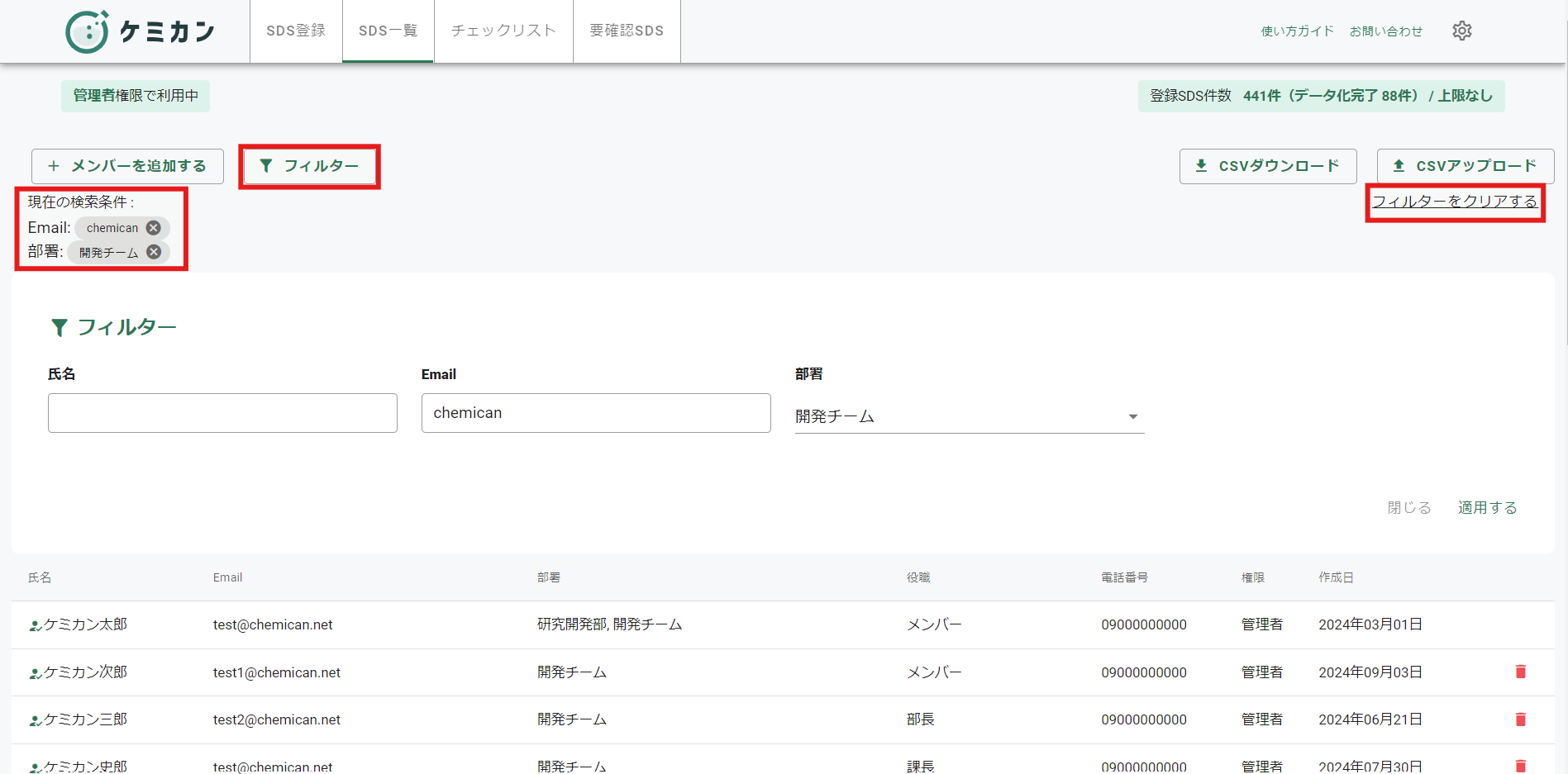Remove the 開発チーム department filter chip

[x=154, y=252]
